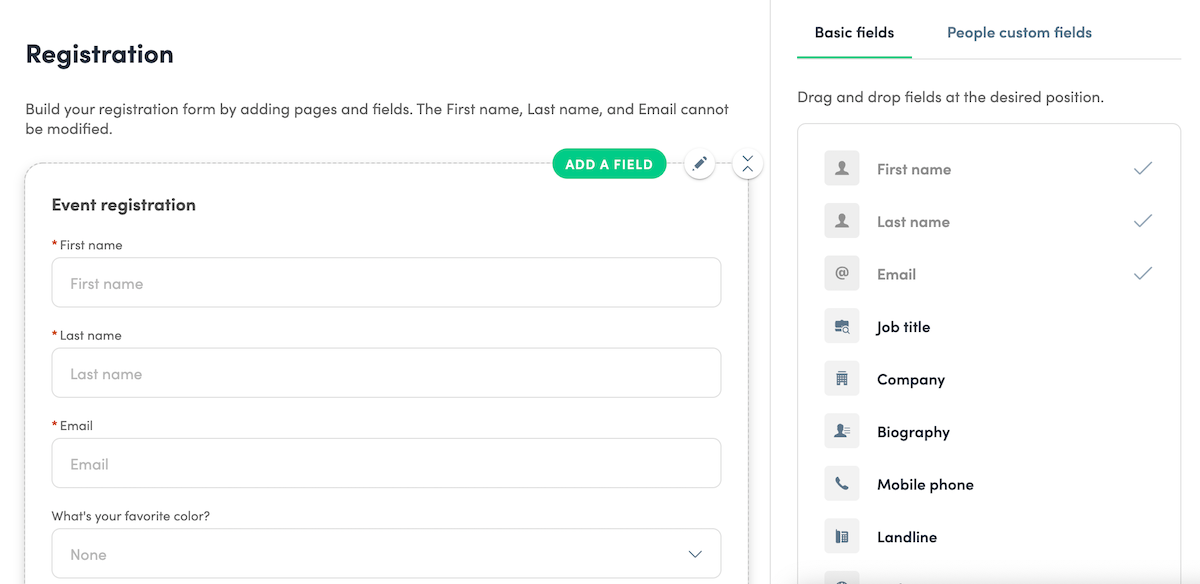The image size is (1200, 584).
Task: Click the First name person icon
Action: [x=842, y=169]
